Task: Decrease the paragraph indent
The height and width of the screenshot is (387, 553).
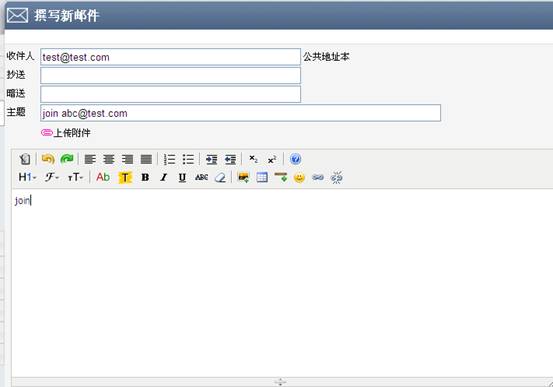Action: point(230,159)
